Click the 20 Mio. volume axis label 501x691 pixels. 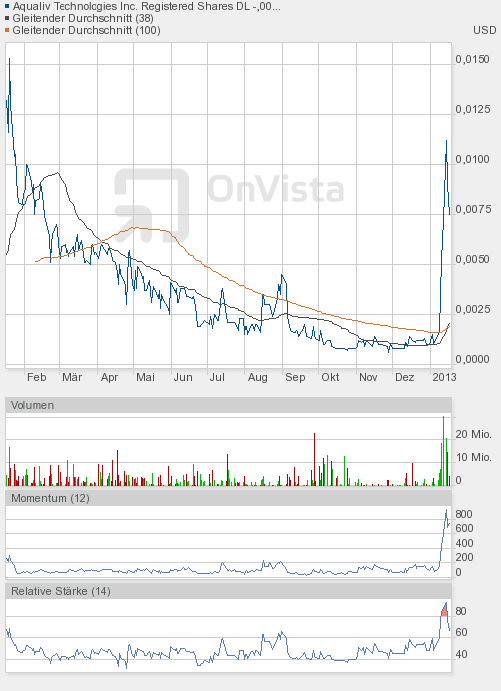(473, 435)
